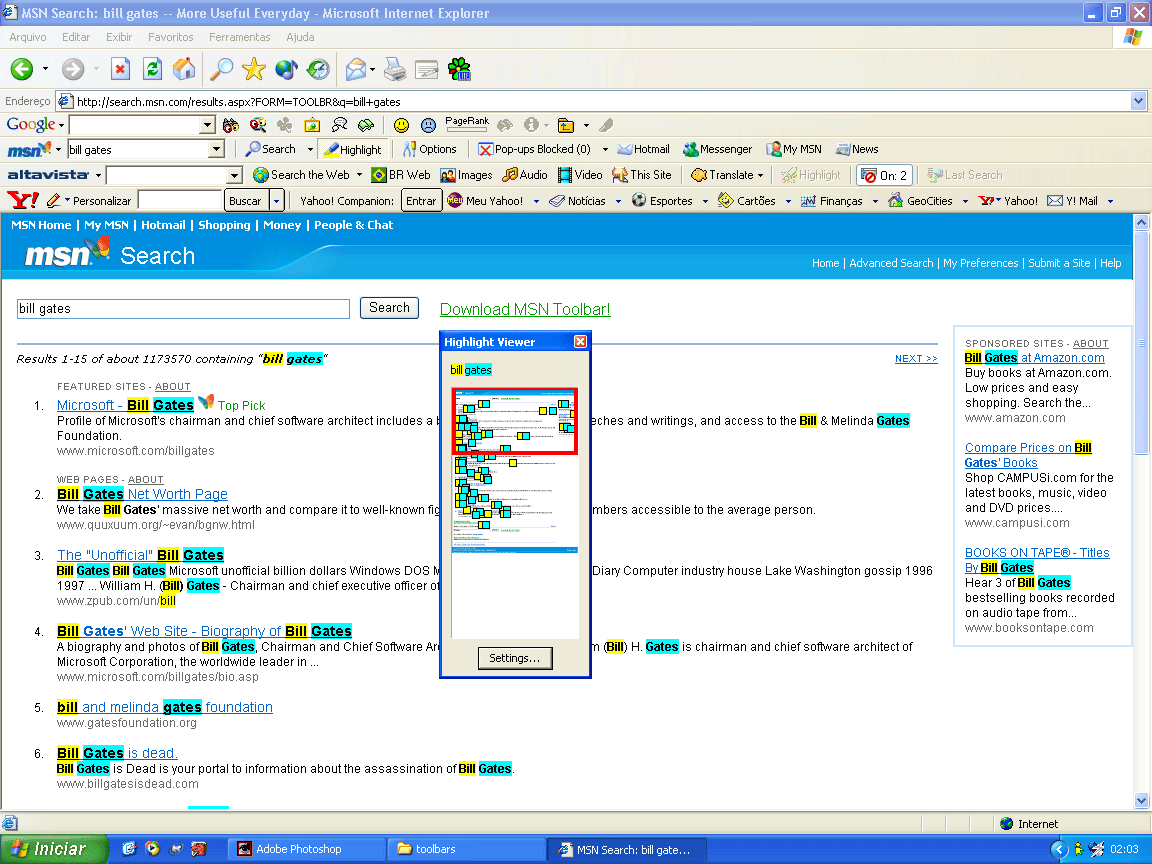Go to NEXT >> results page
1152x864 pixels.
[x=916, y=359]
